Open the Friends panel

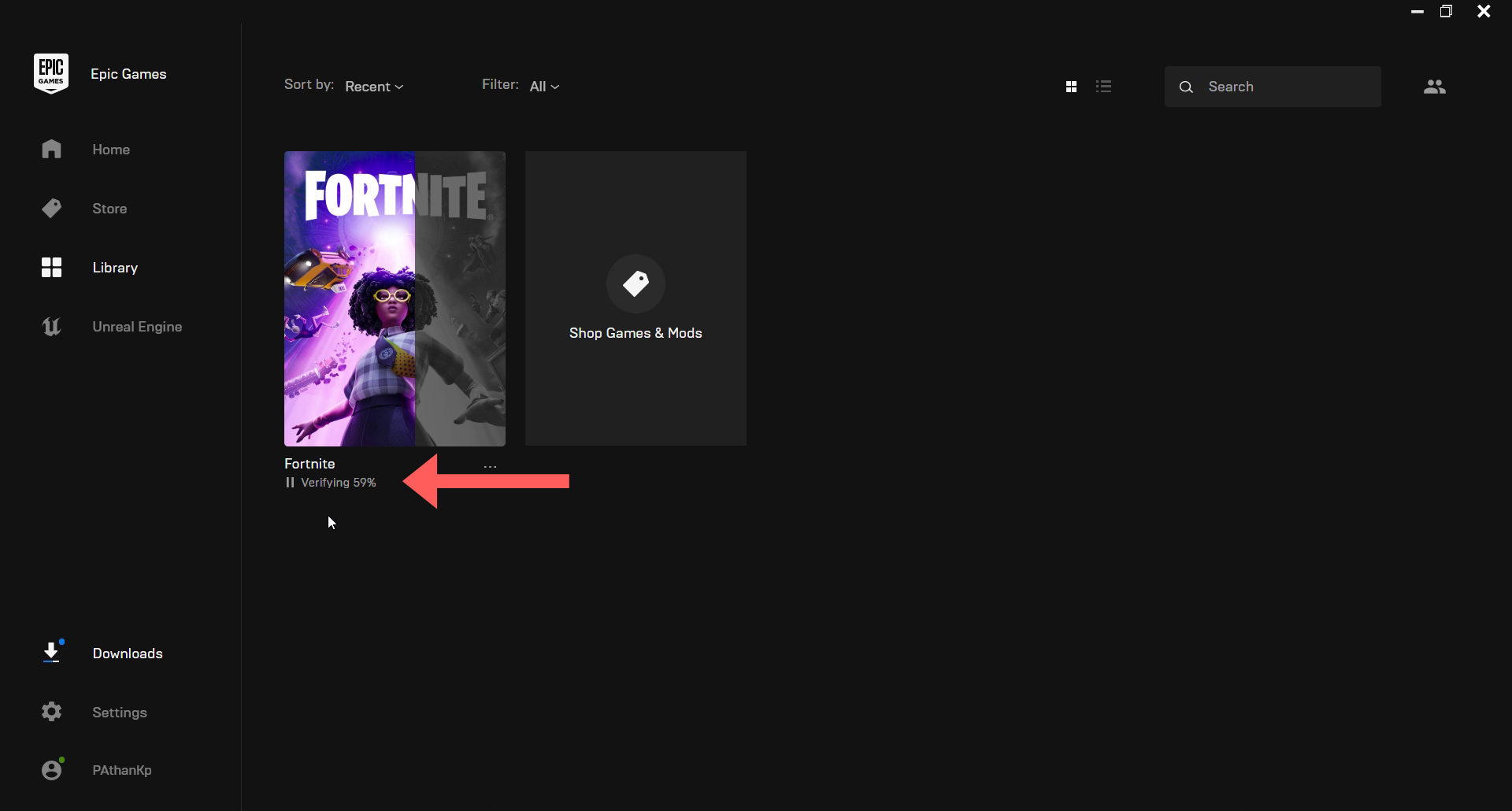click(1434, 87)
